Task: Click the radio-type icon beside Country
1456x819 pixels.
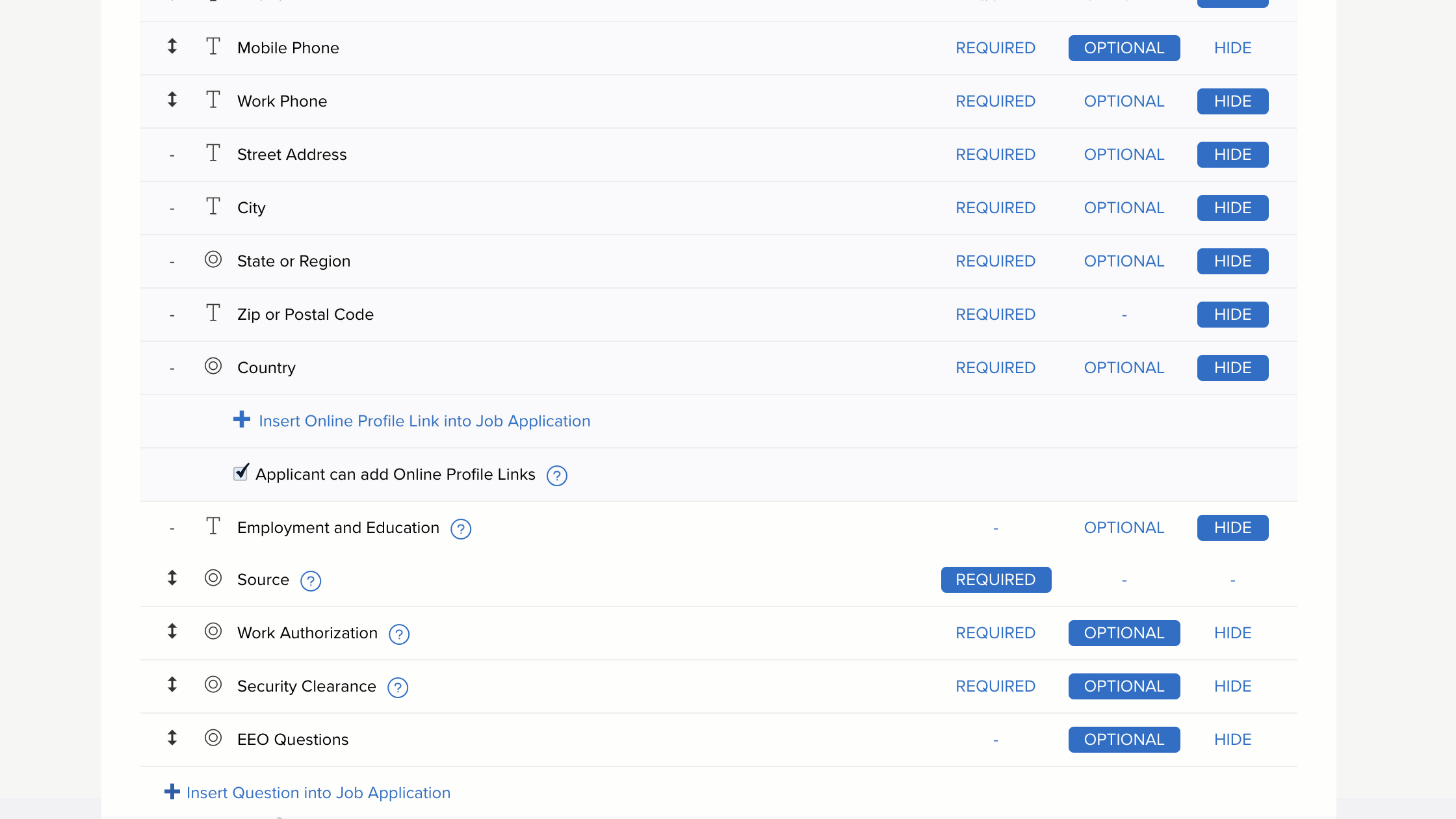Action: click(x=213, y=366)
